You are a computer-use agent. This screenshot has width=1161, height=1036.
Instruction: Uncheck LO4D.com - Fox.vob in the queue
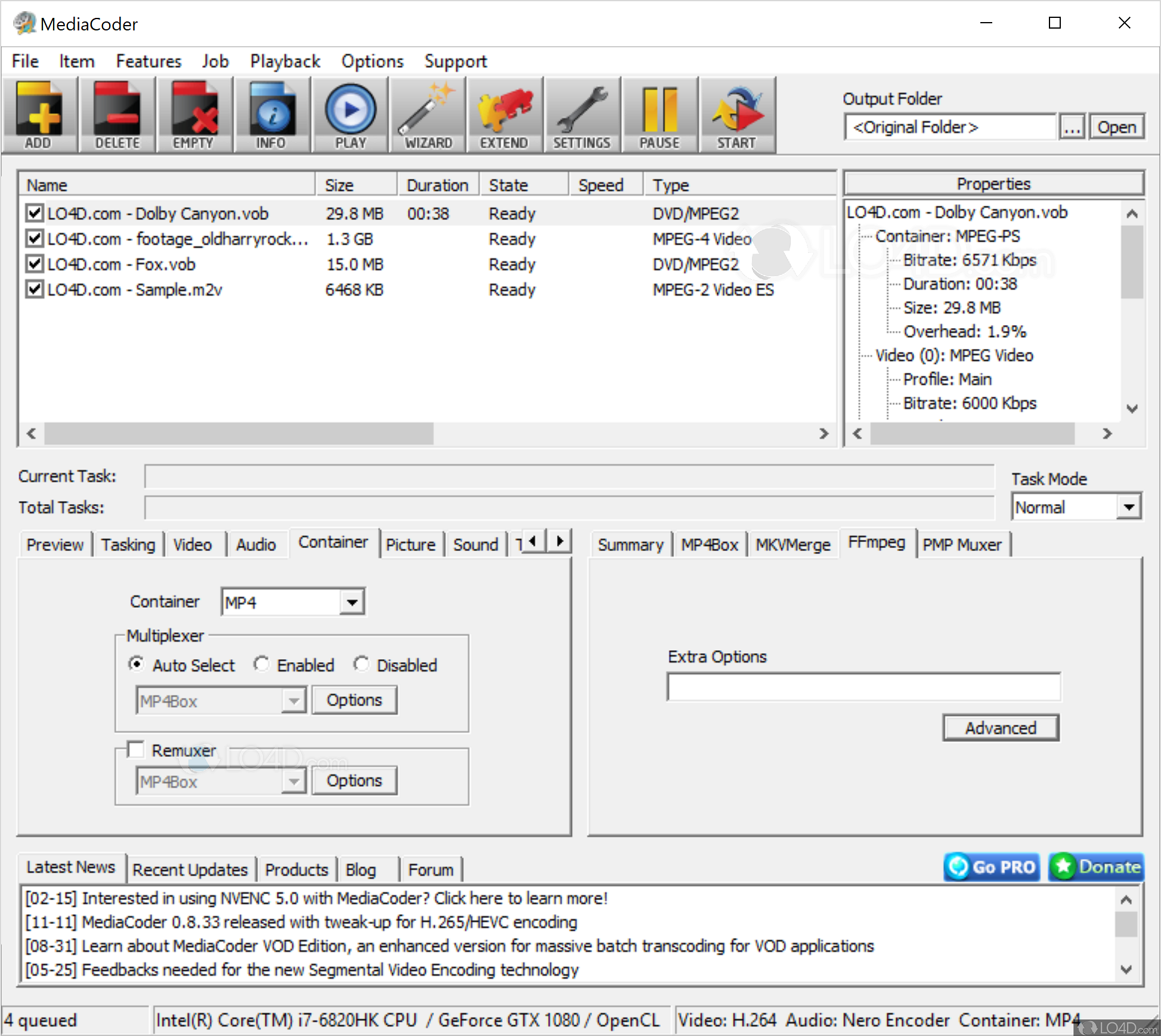(x=35, y=264)
